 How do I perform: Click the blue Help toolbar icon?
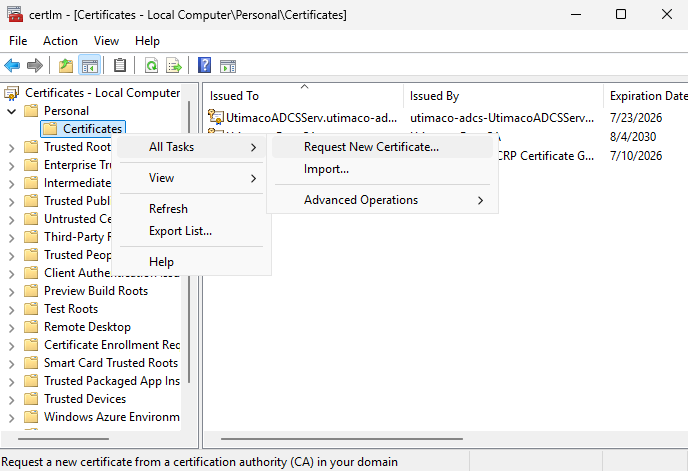pyautogui.click(x=205, y=66)
